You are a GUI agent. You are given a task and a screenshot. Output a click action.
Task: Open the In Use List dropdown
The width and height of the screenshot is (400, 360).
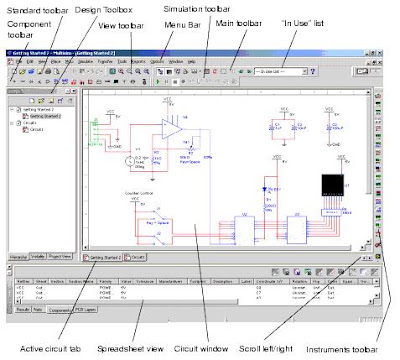(x=304, y=71)
